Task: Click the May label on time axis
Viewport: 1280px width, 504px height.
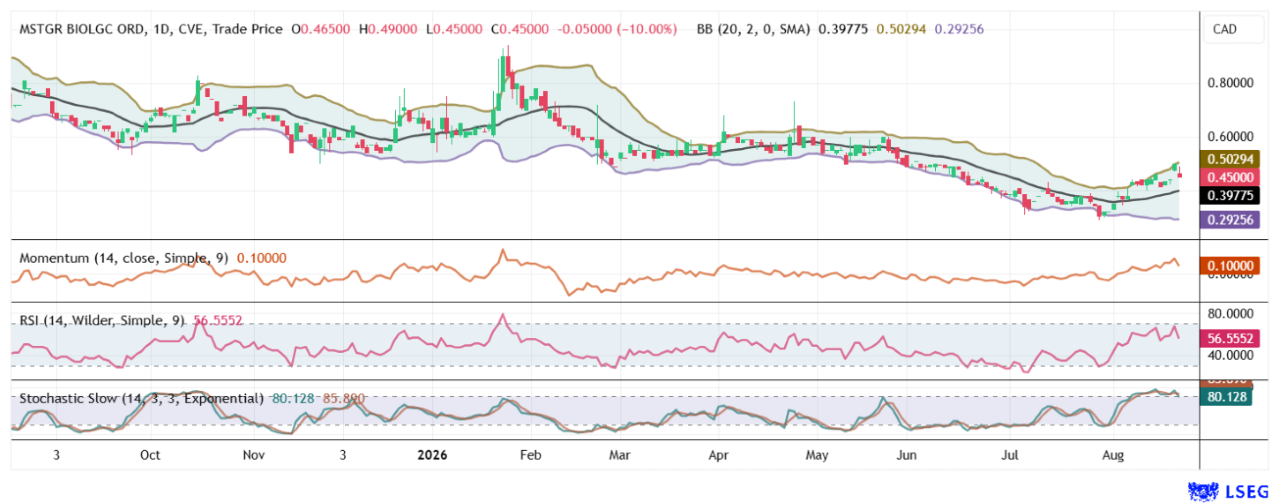Action: (x=818, y=455)
